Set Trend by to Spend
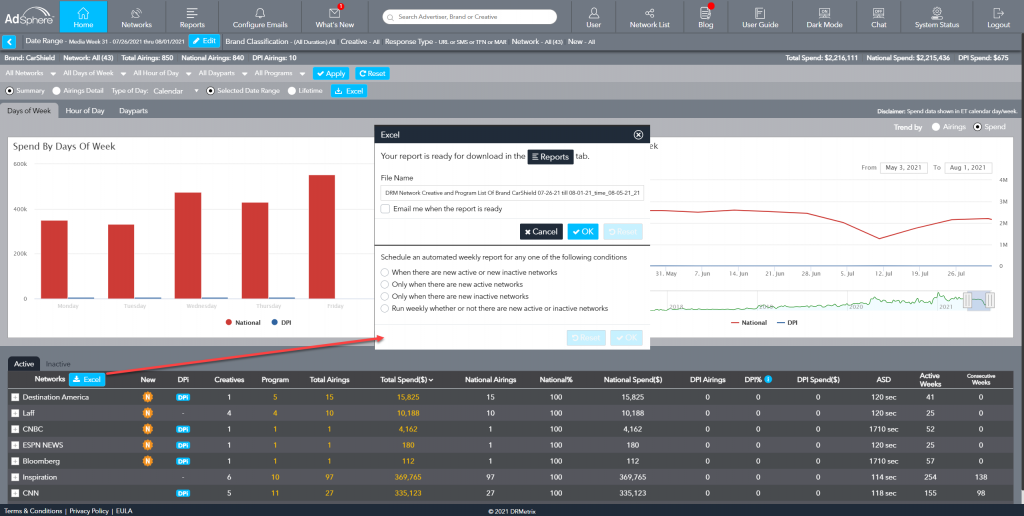This screenshot has width=1024, height=516. [978, 127]
